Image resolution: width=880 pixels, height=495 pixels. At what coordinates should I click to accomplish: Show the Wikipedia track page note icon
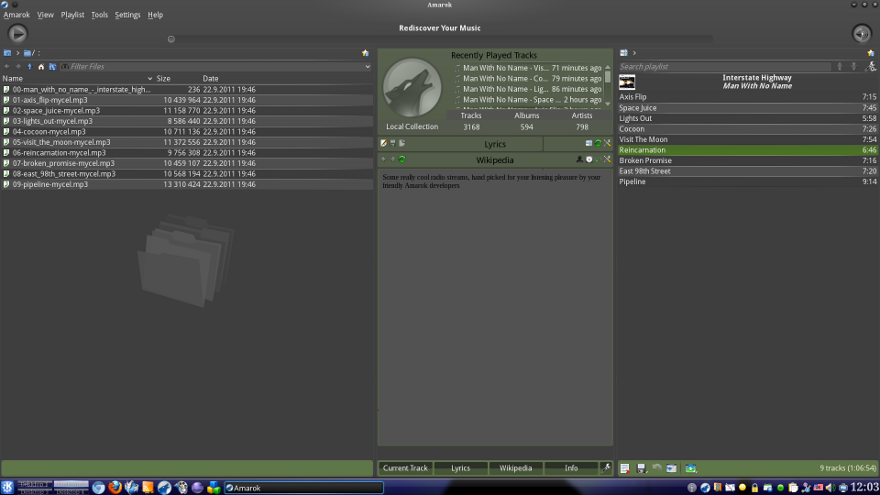598,160
